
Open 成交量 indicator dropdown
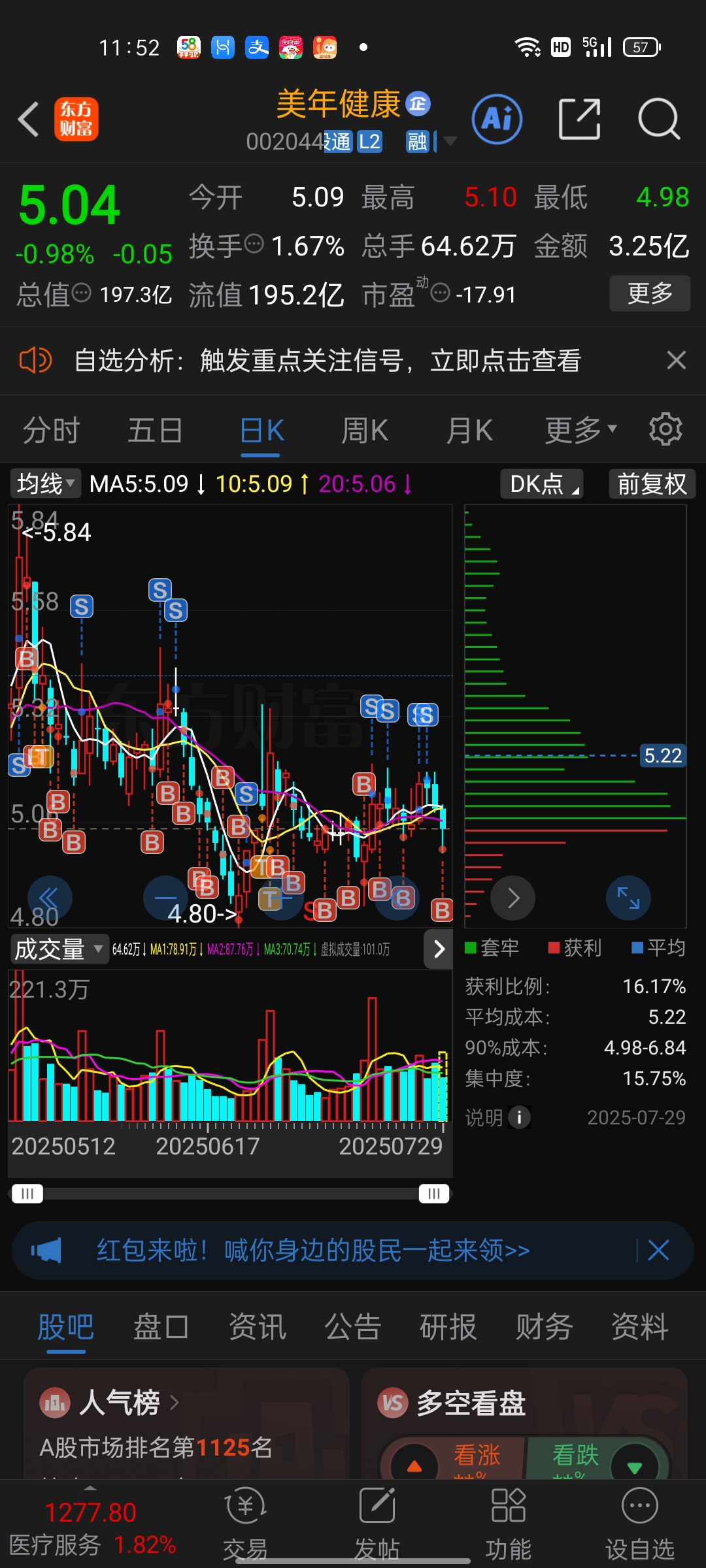59,949
